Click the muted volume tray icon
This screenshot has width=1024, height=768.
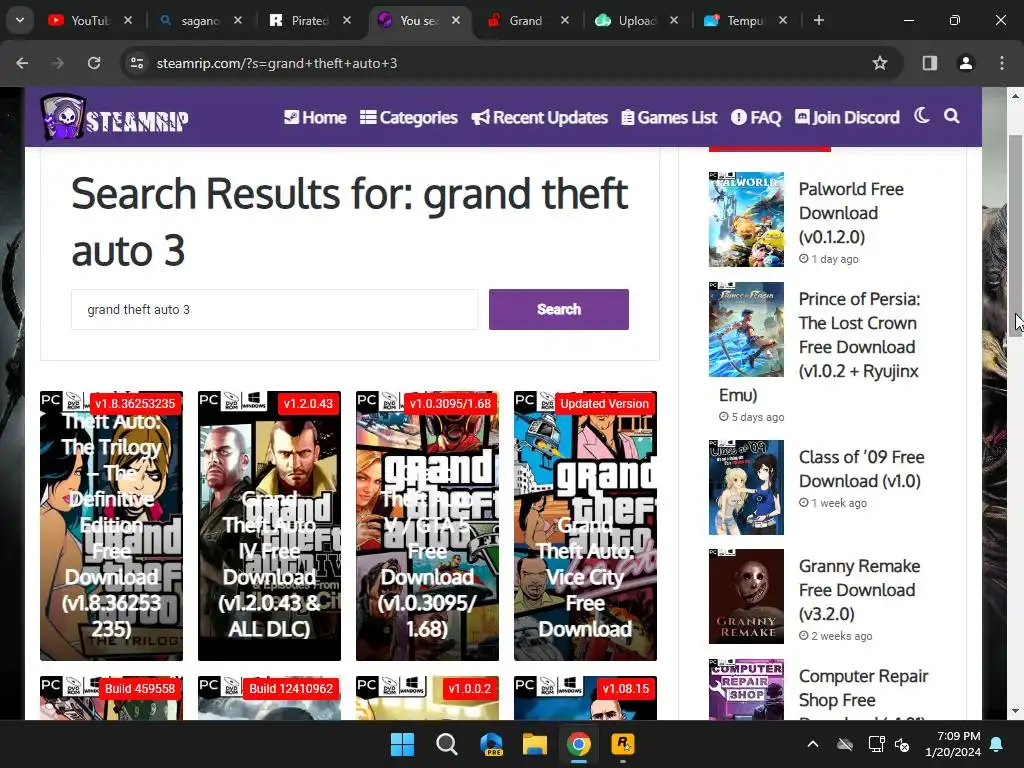pyautogui.click(x=903, y=744)
